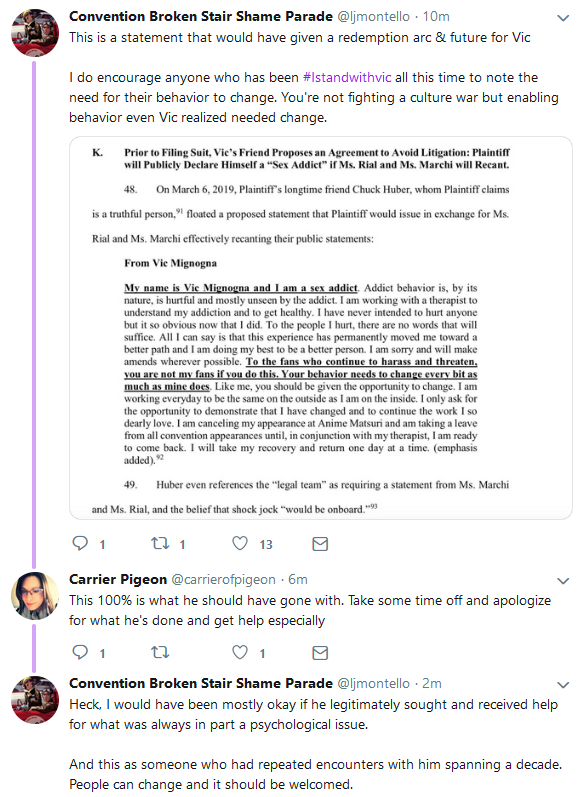Click the 6m timestamp on Carrier Pigeon's tweet
Screen dimensions: 584x797
point(298,579)
